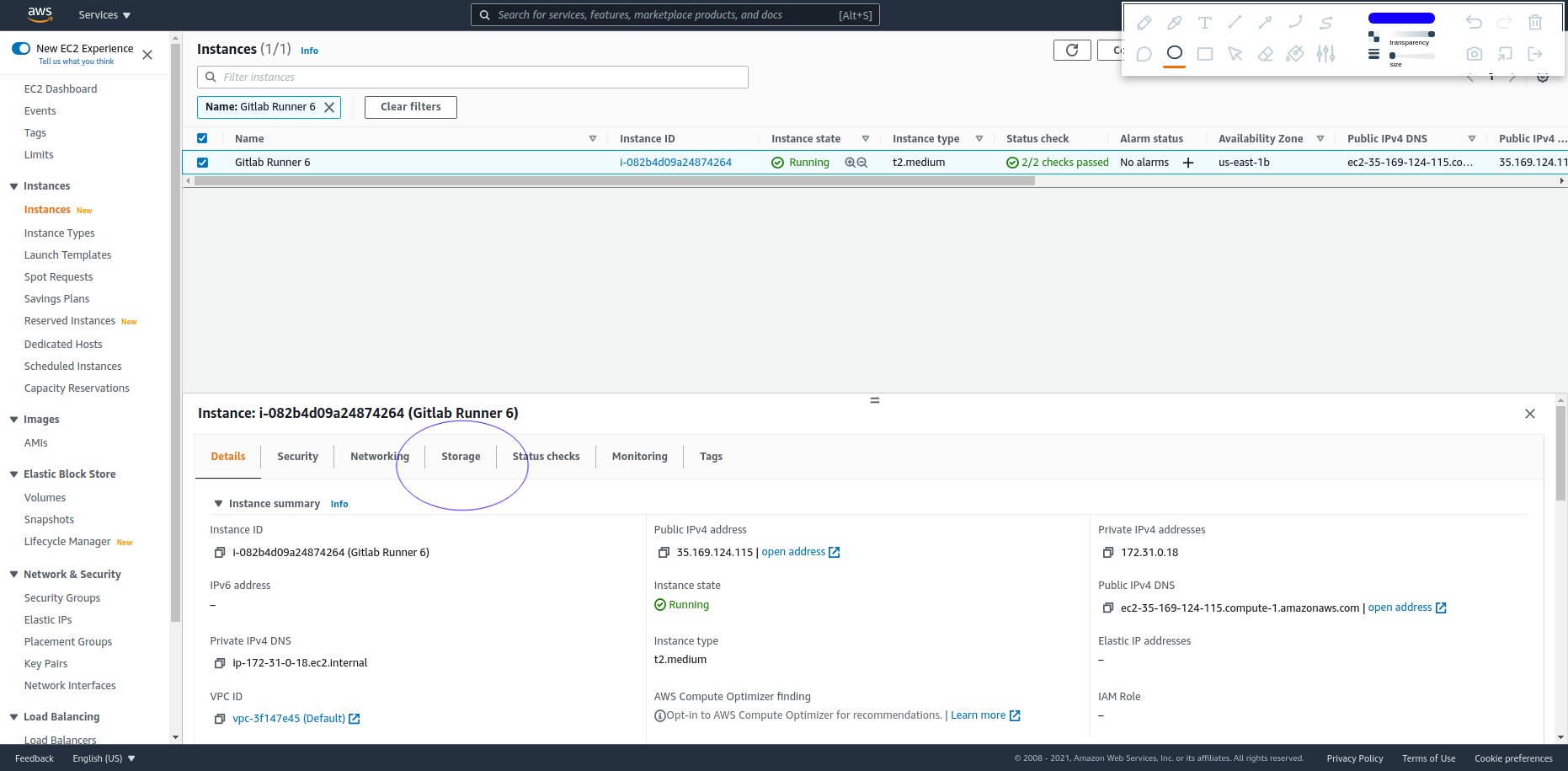Image resolution: width=1568 pixels, height=771 pixels.
Task: Copy the private IPv4 address 172.31.0.18
Action: coord(1108,553)
